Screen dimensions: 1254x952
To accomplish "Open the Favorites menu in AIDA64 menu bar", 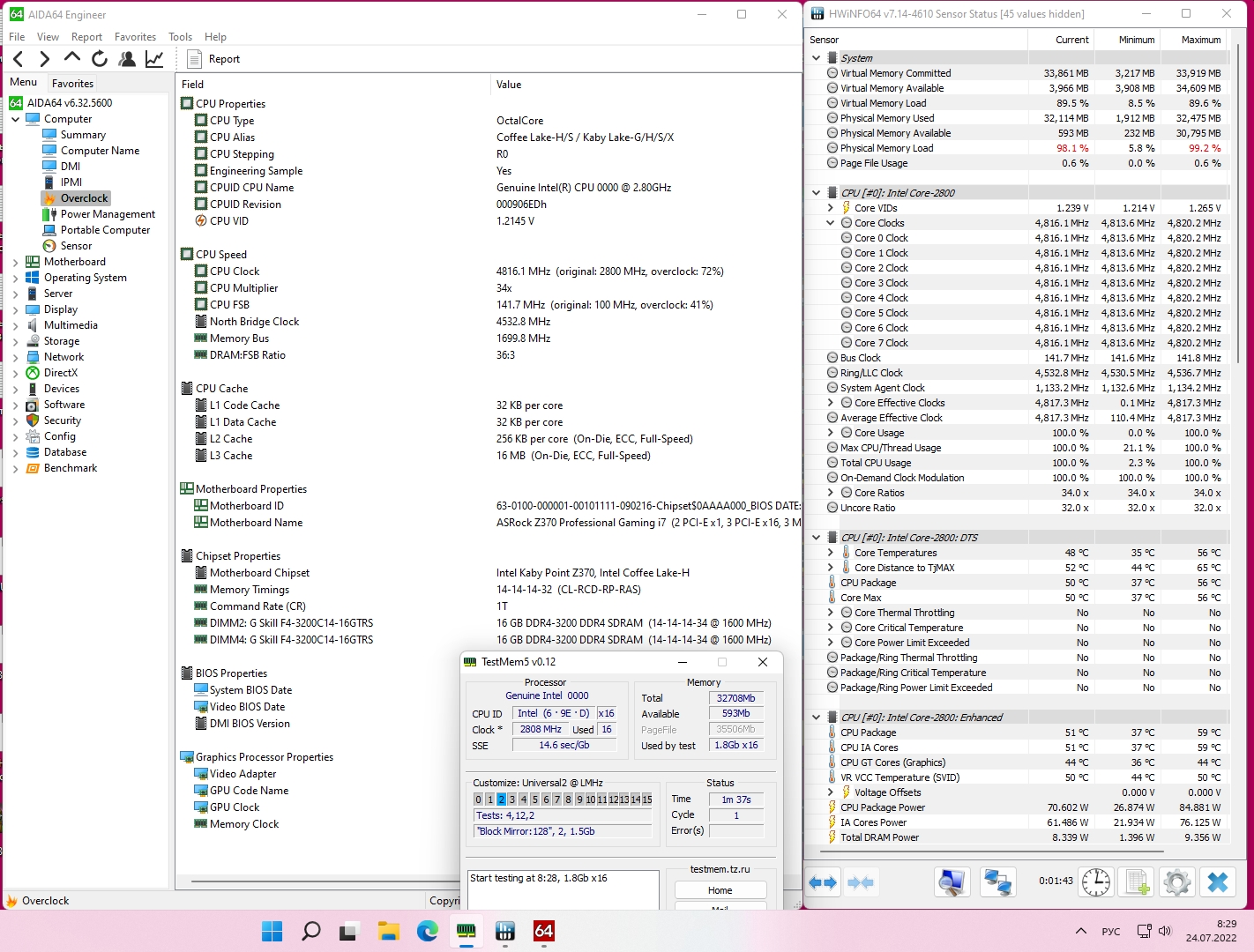I will 135,37.
